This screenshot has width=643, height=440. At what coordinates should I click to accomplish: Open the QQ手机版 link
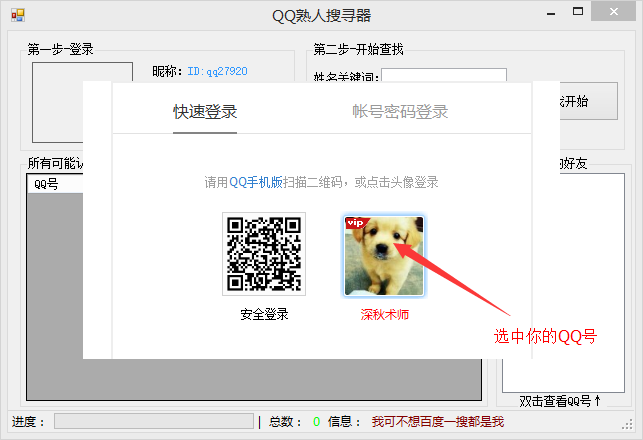click(255, 182)
